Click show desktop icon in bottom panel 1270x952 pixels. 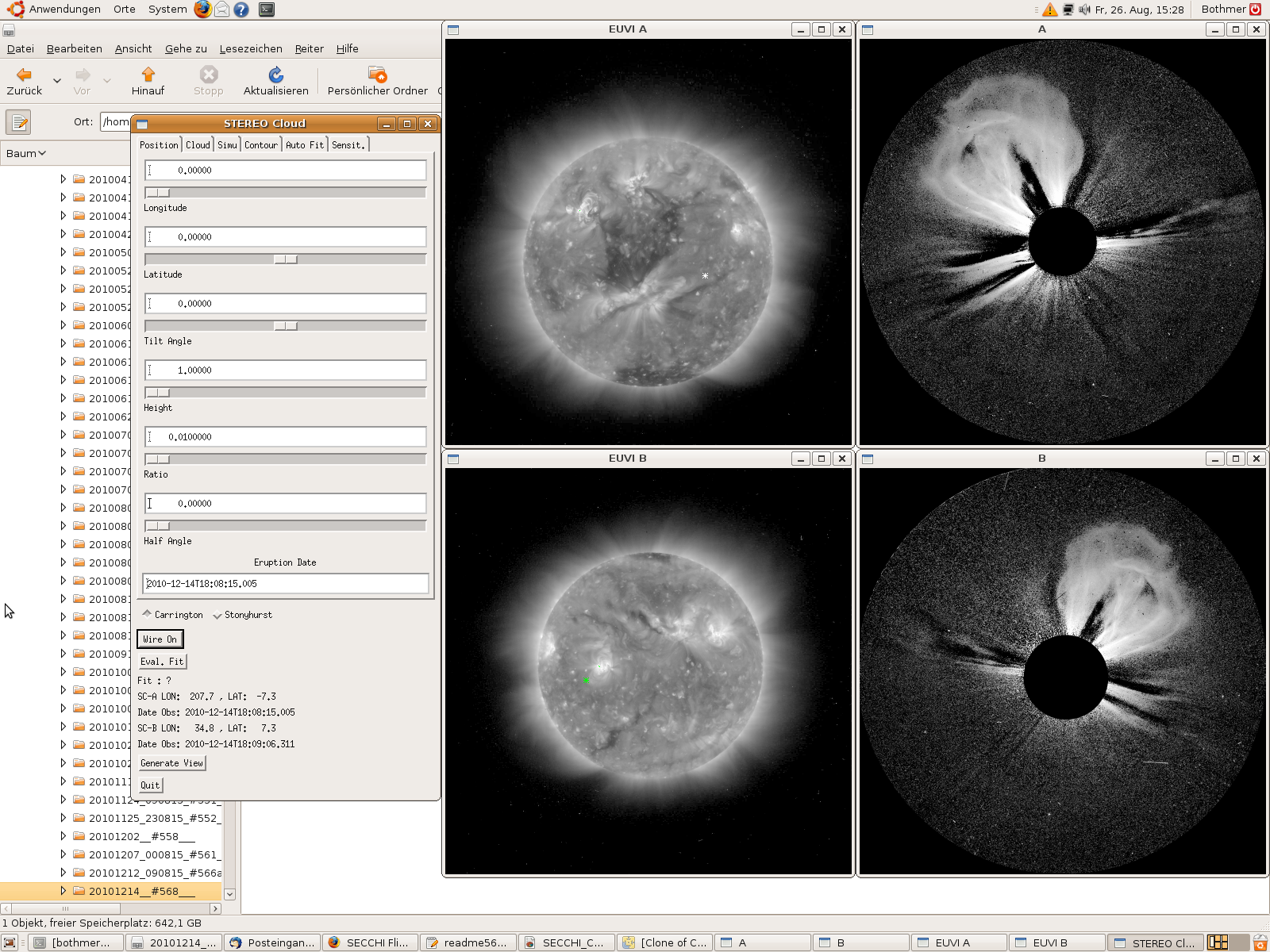(10, 942)
